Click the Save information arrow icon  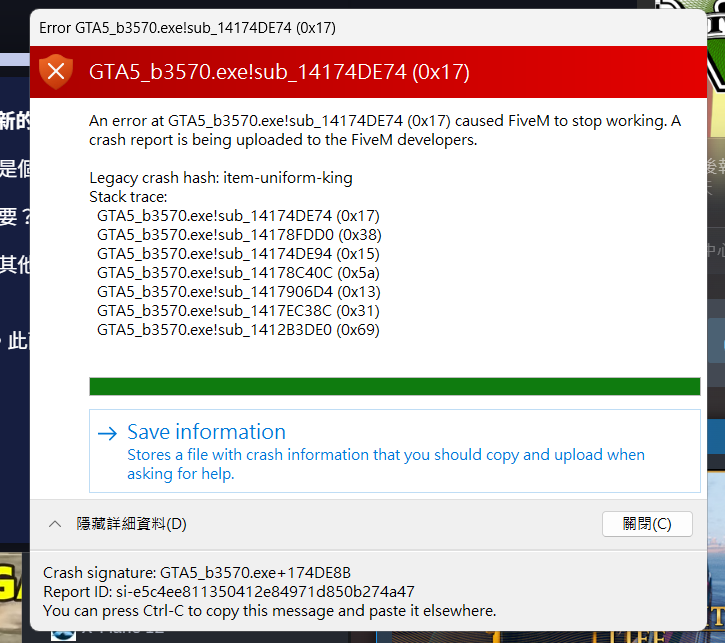point(108,433)
